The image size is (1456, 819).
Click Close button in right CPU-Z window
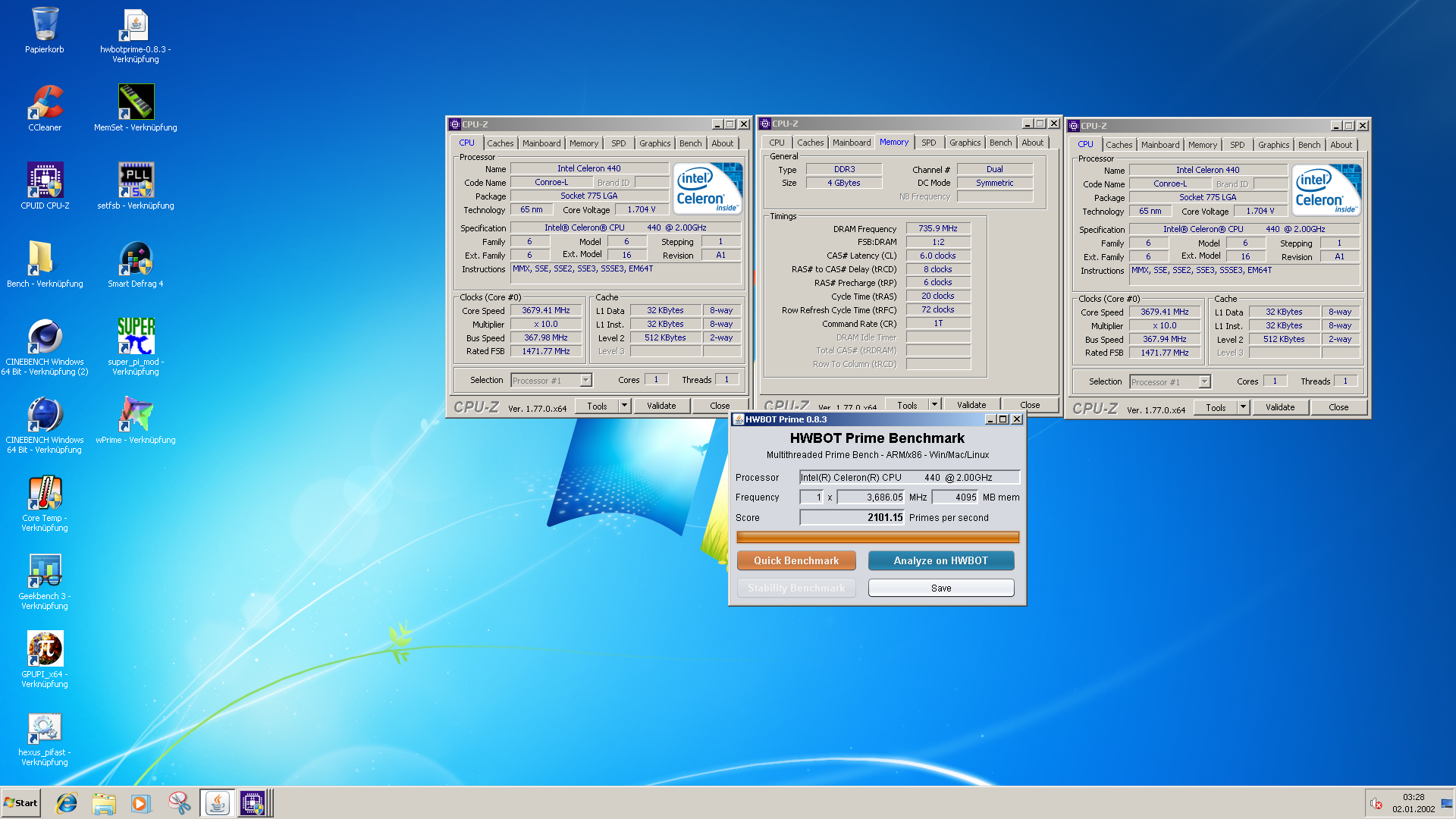point(1338,408)
